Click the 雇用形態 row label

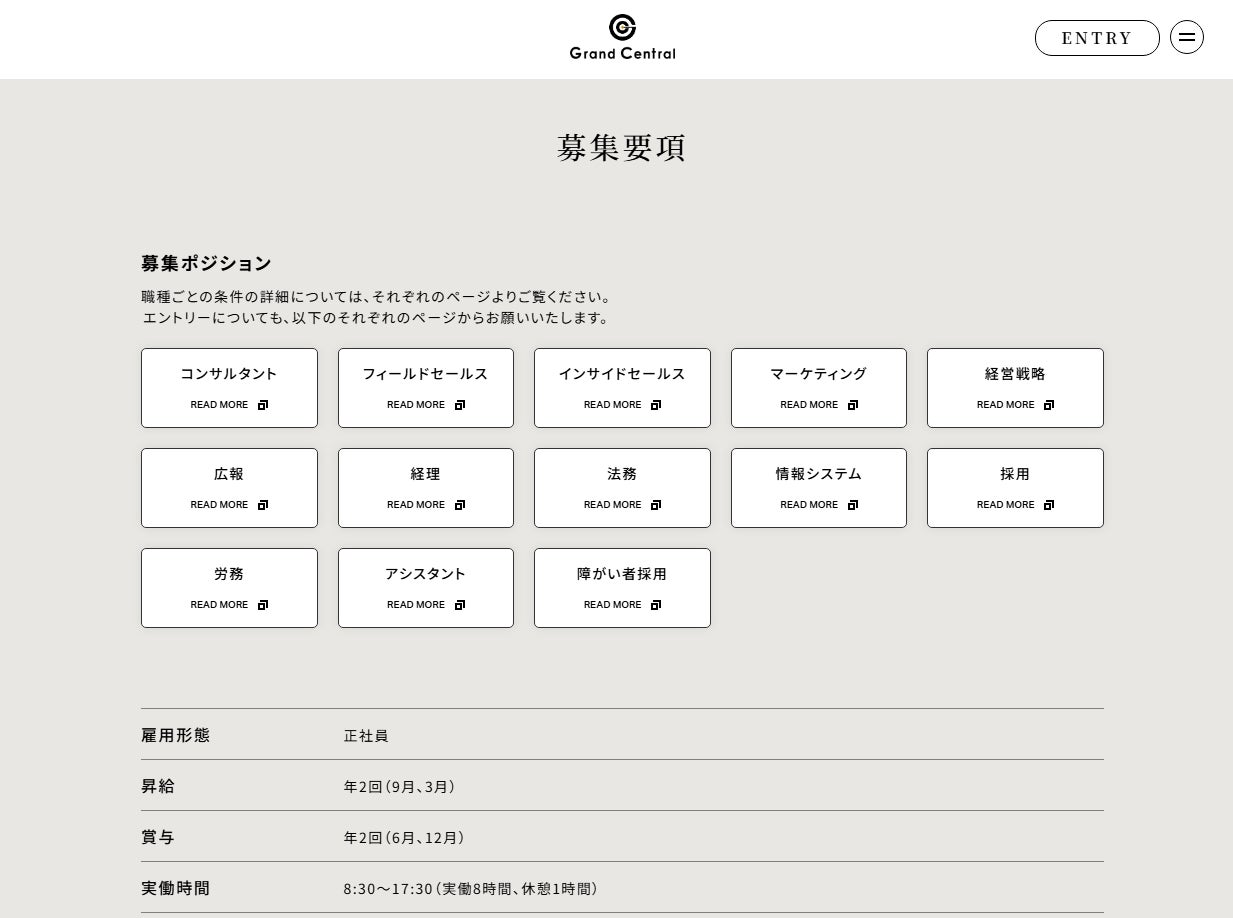click(175, 735)
